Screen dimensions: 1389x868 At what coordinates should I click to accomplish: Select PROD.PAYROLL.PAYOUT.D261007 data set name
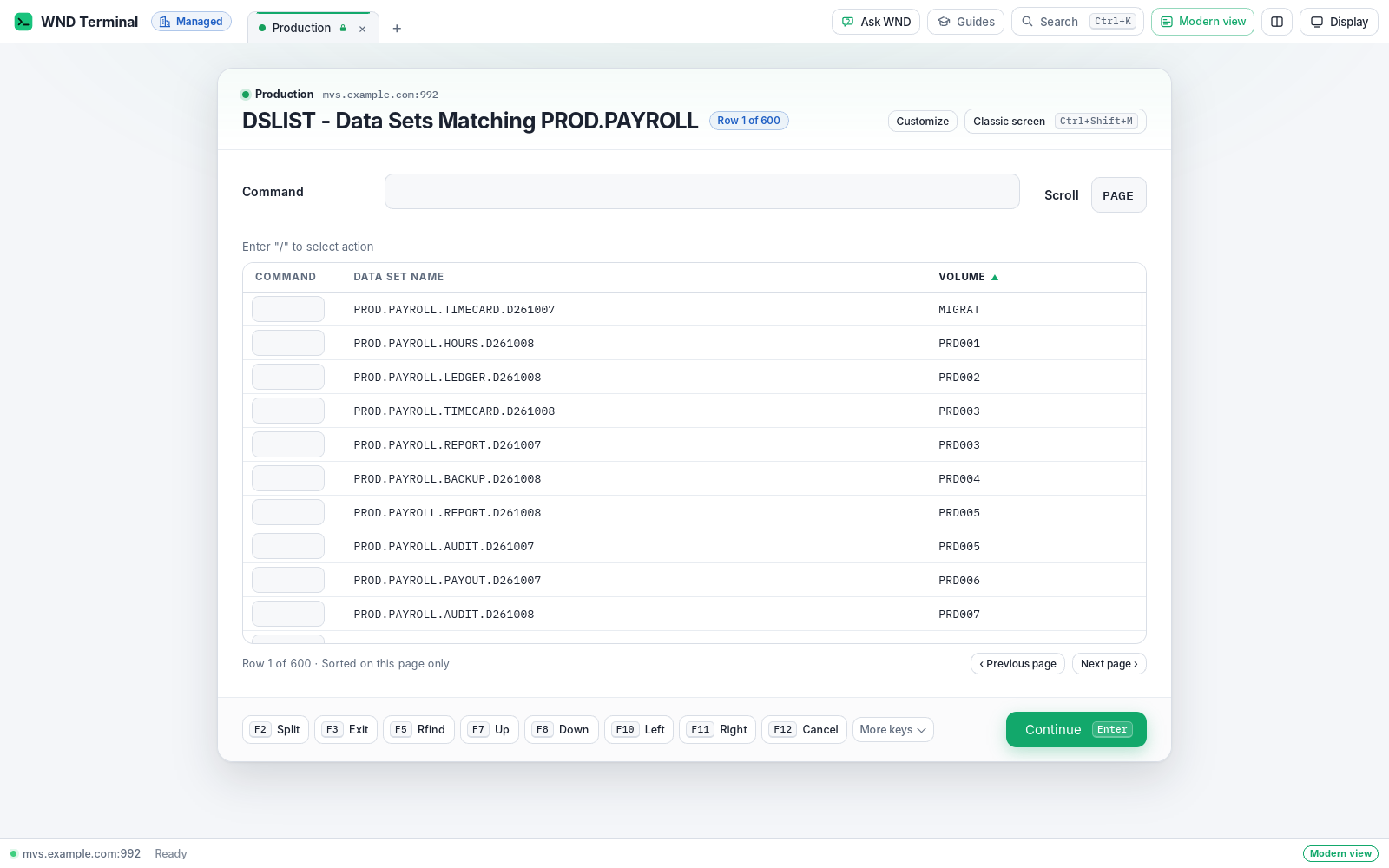[x=447, y=581]
